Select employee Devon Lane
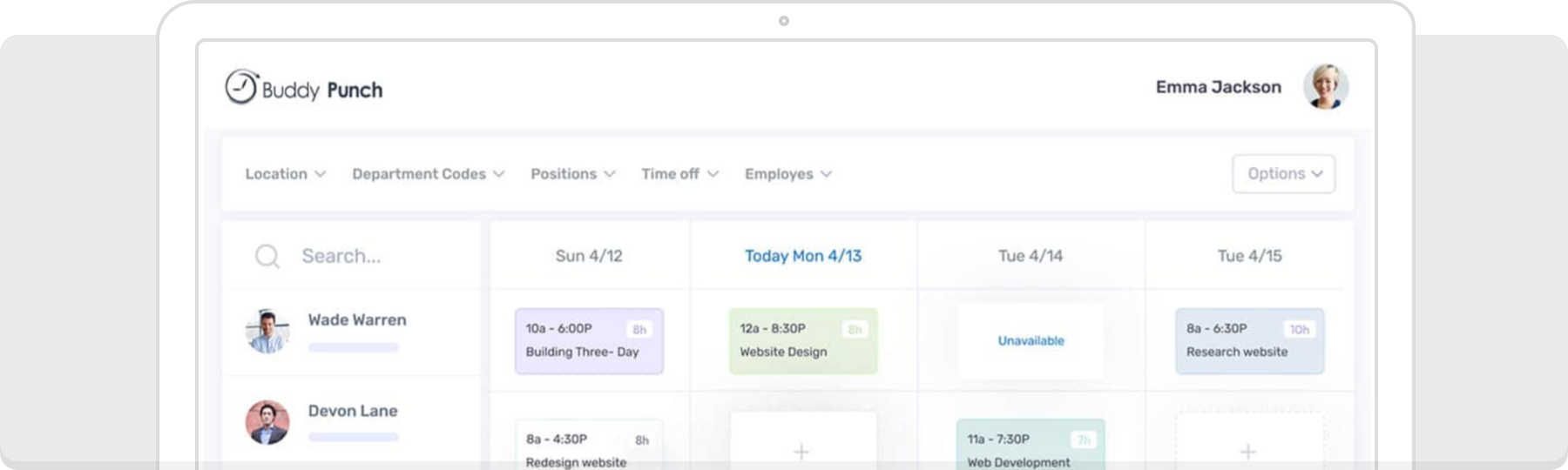The width and height of the screenshot is (1568, 470). pos(353,411)
